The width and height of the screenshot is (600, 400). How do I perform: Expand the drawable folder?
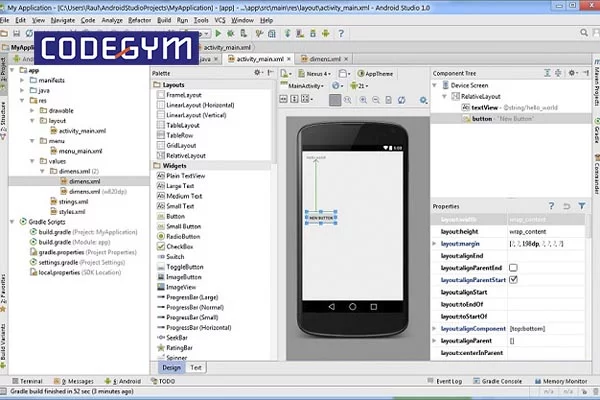33,111
